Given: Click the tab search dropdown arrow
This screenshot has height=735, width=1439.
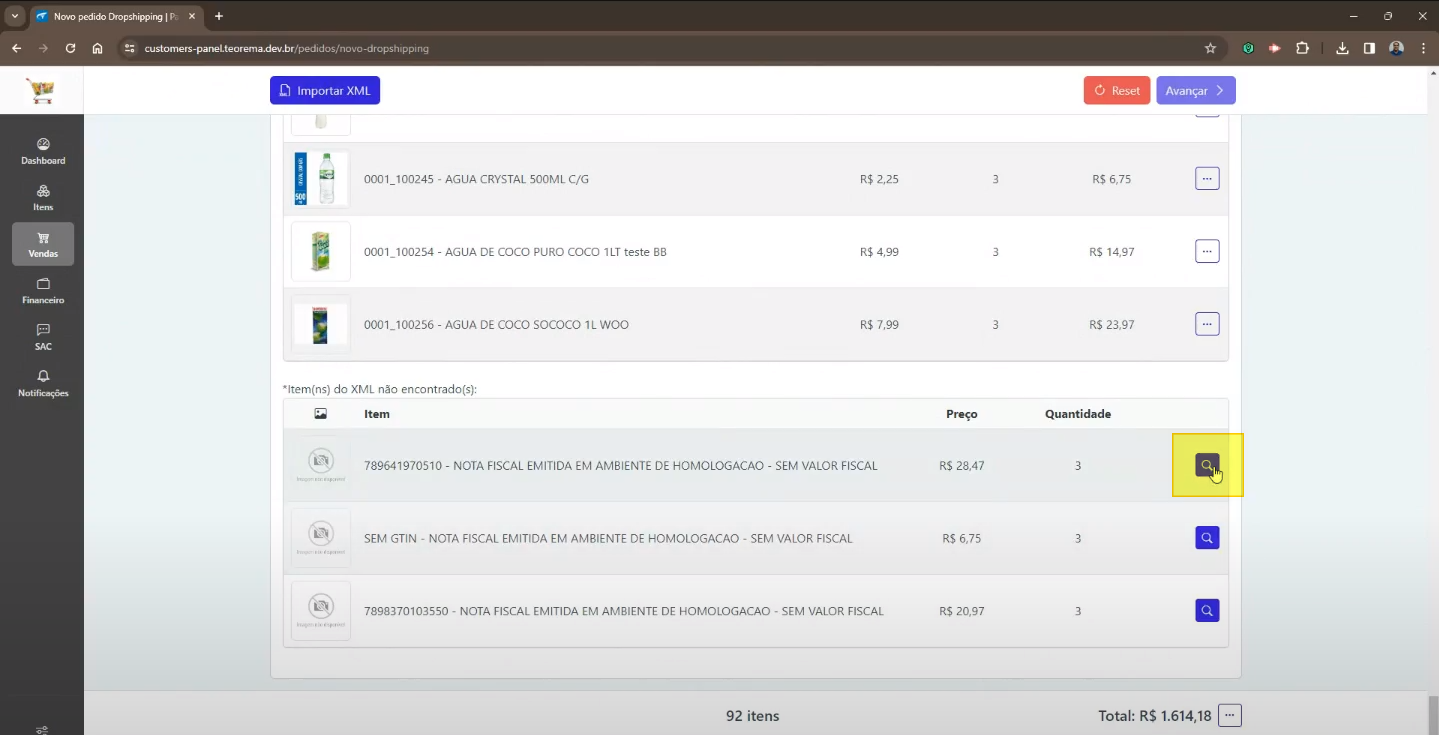Looking at the screenshot, I should tap(15, 16).
